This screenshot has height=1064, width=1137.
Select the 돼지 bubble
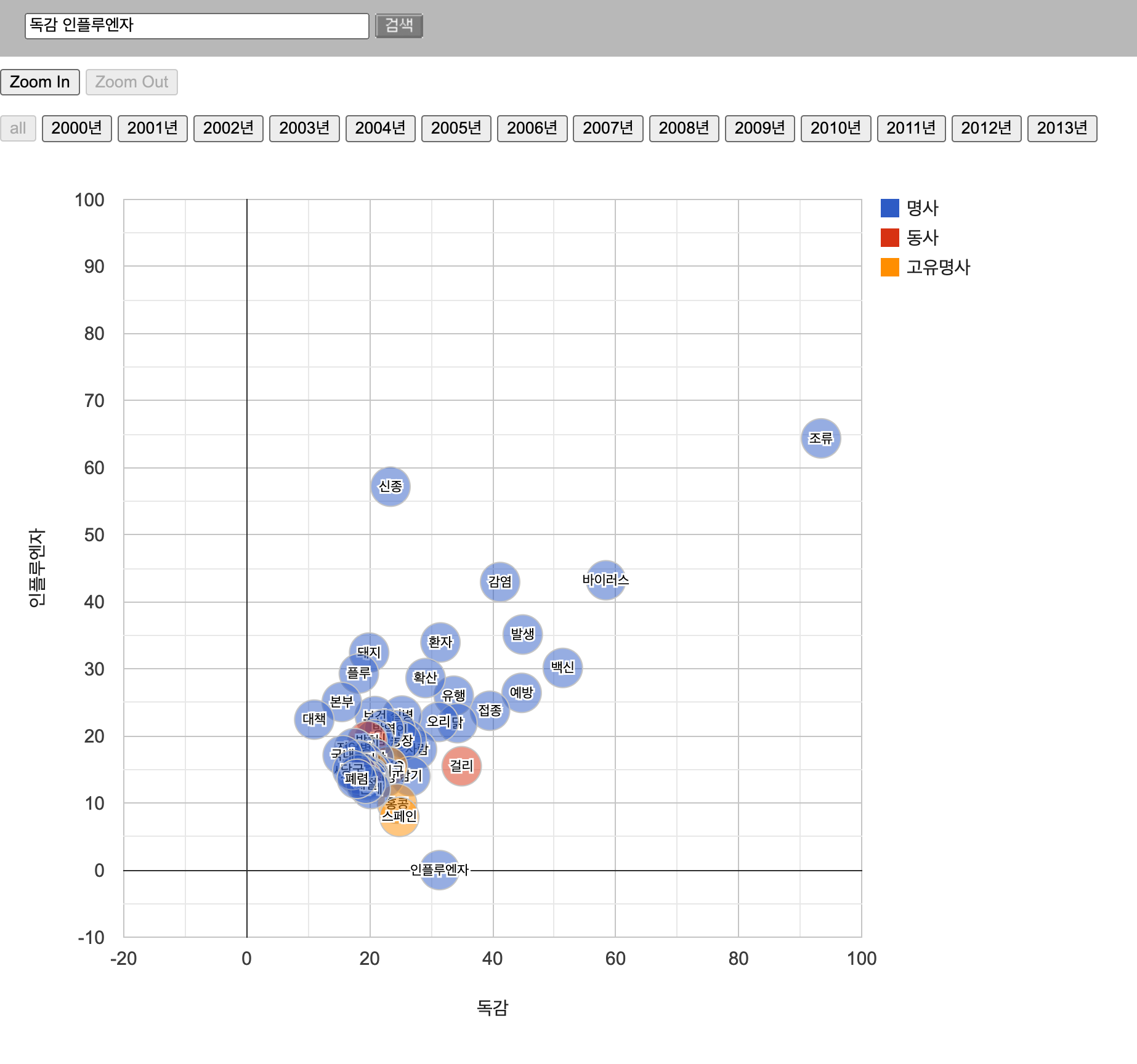pos(369,651)
